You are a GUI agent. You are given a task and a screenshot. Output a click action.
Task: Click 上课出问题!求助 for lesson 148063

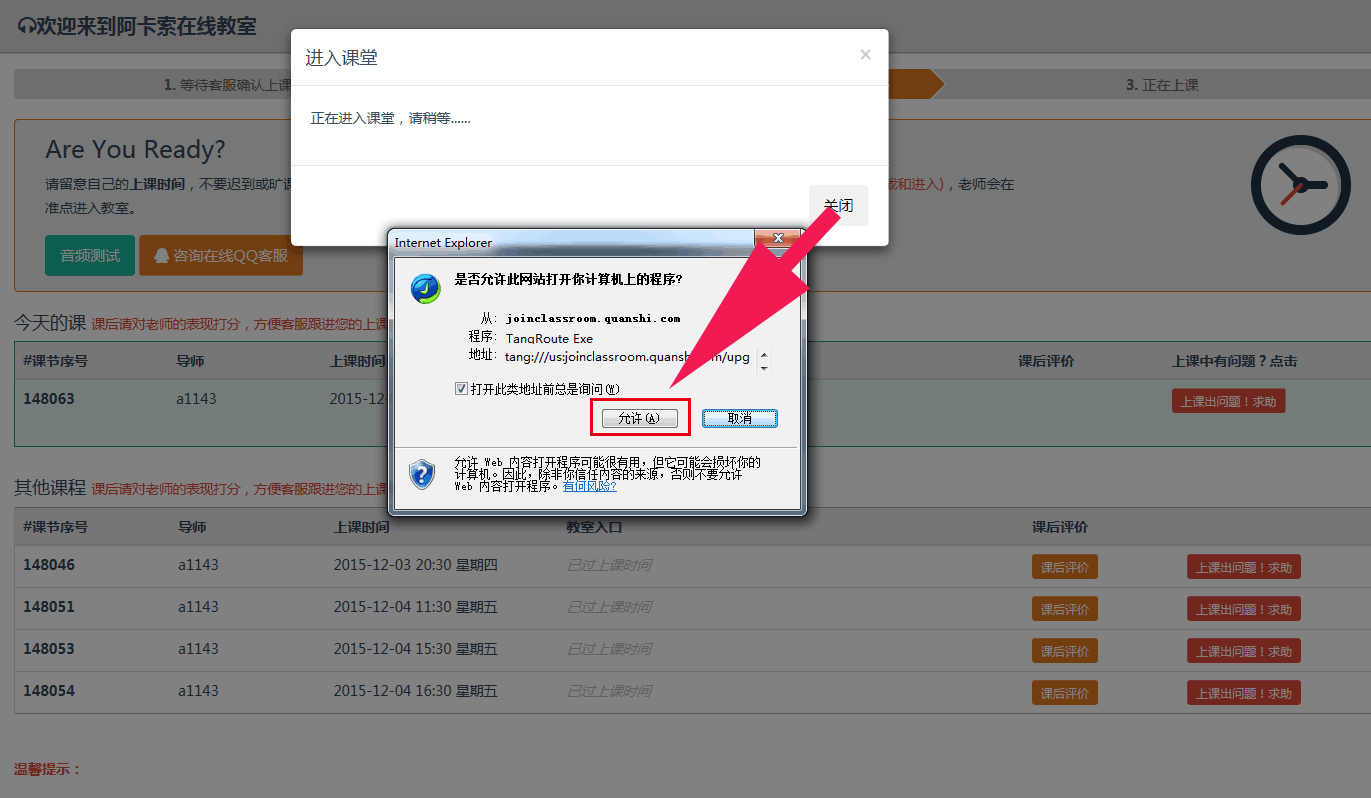tap(1228, 401)
